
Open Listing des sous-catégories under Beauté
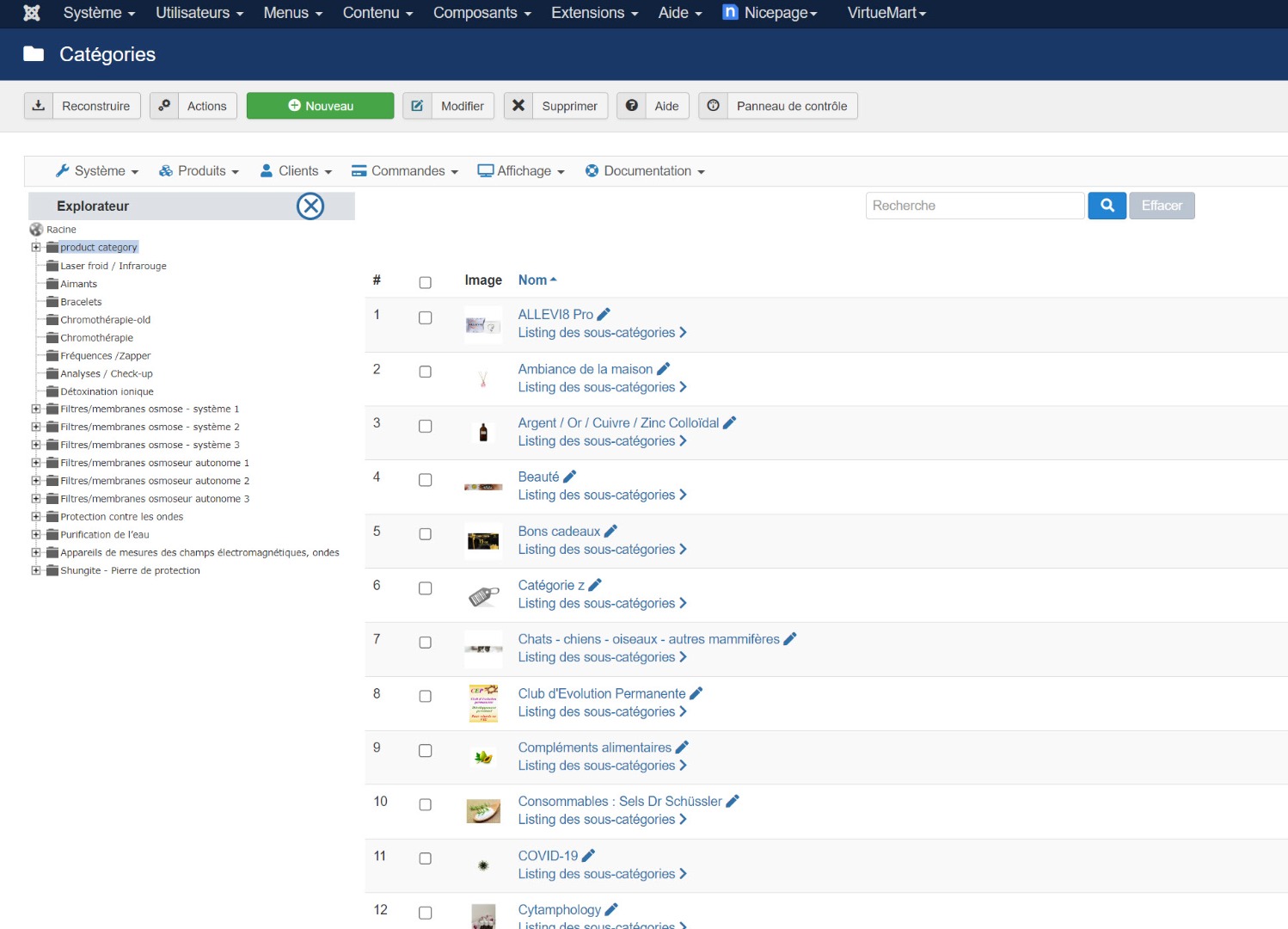click(x=602, y=495)
